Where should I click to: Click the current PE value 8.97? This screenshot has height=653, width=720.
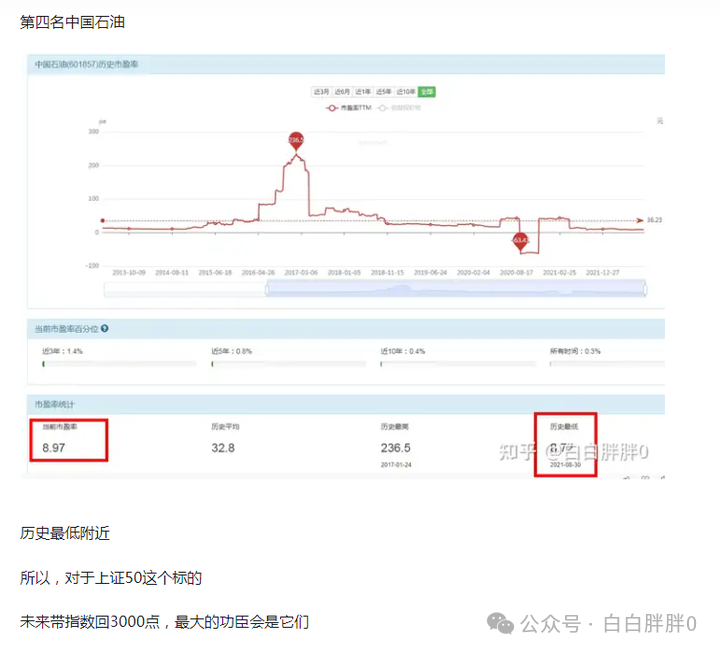pyautogui.click(x=54, y=448)
